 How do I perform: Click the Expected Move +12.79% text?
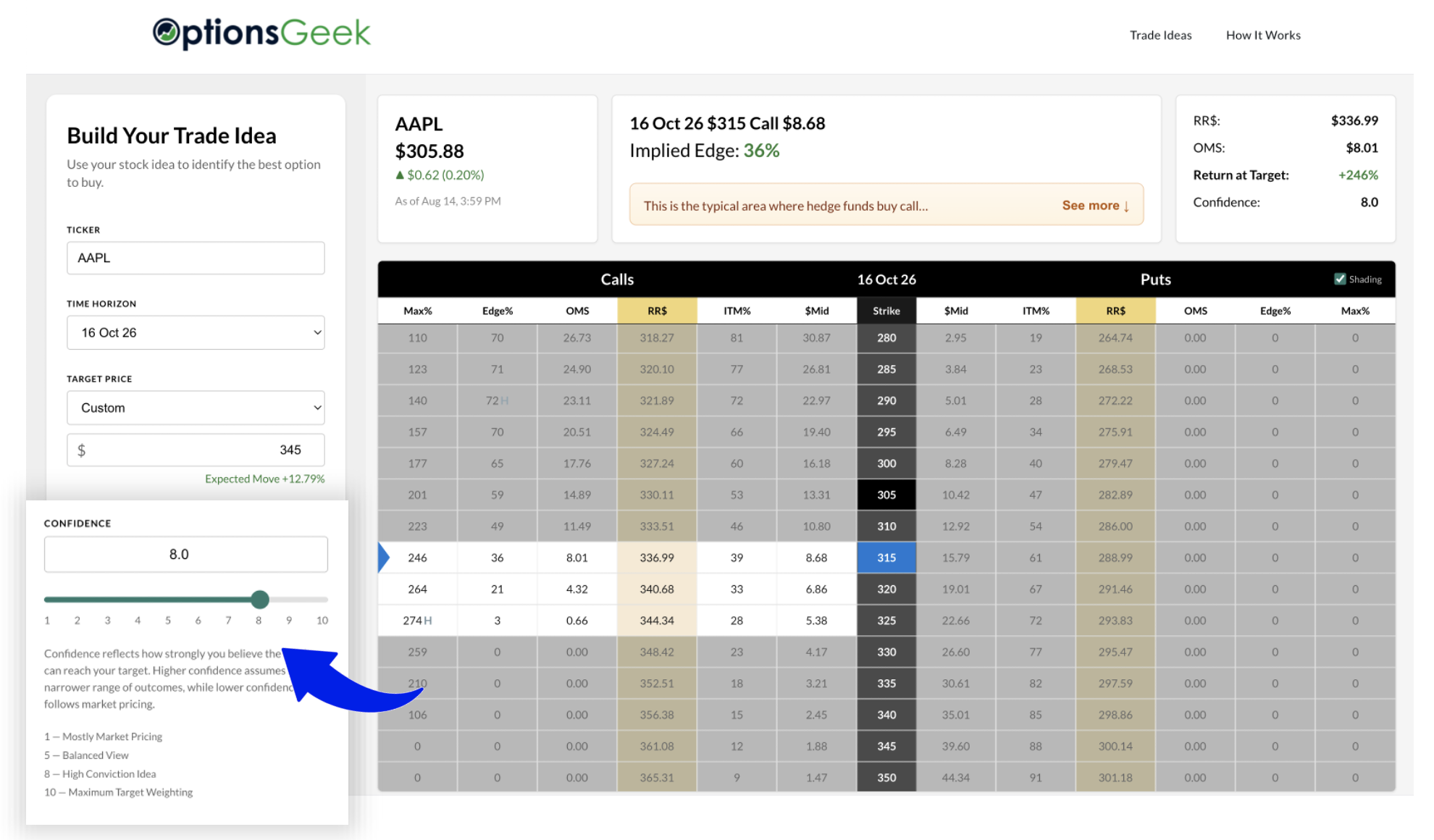click(x=264, y=479)
